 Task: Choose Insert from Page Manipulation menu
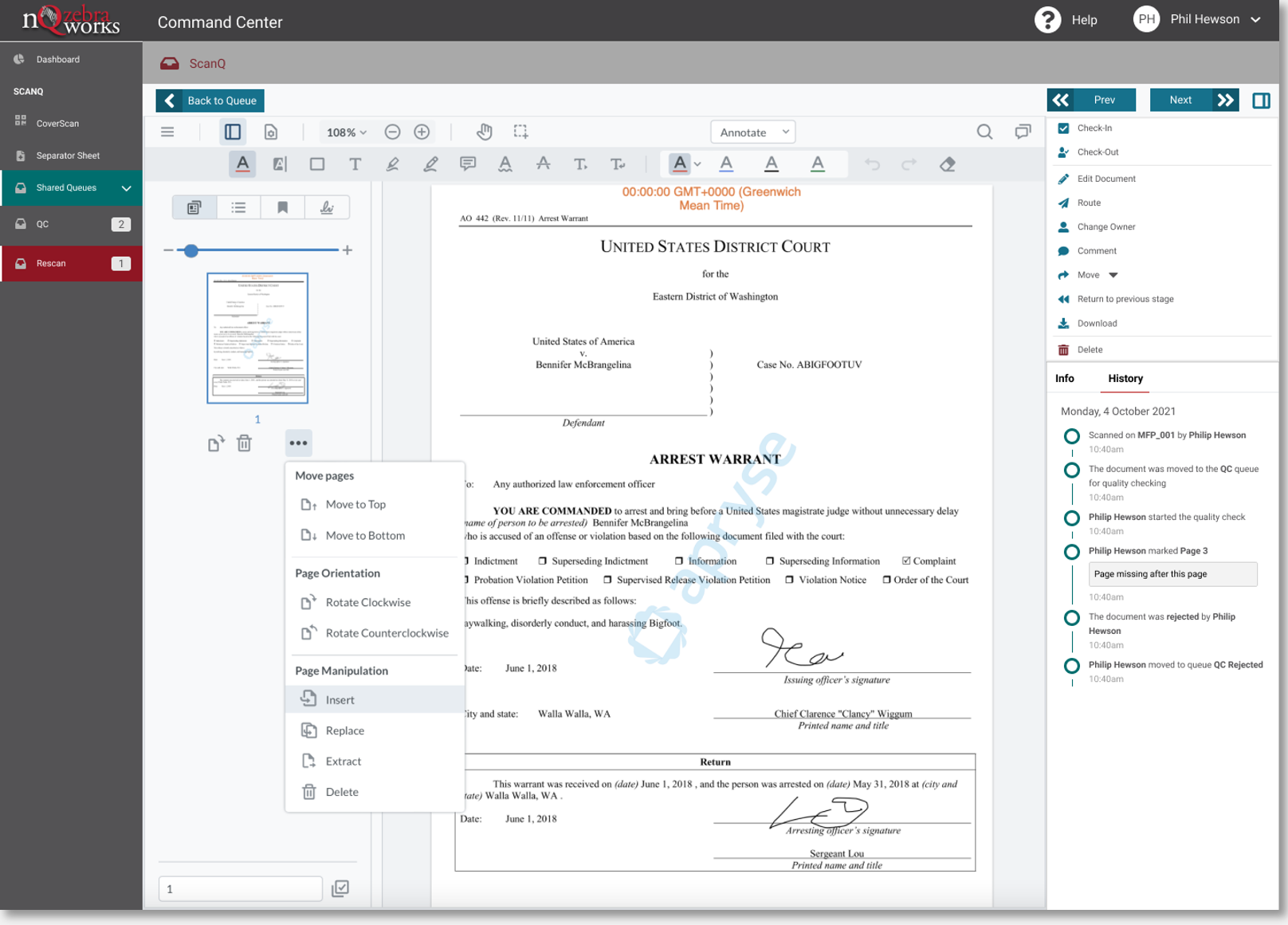click(x=340, y=700)
